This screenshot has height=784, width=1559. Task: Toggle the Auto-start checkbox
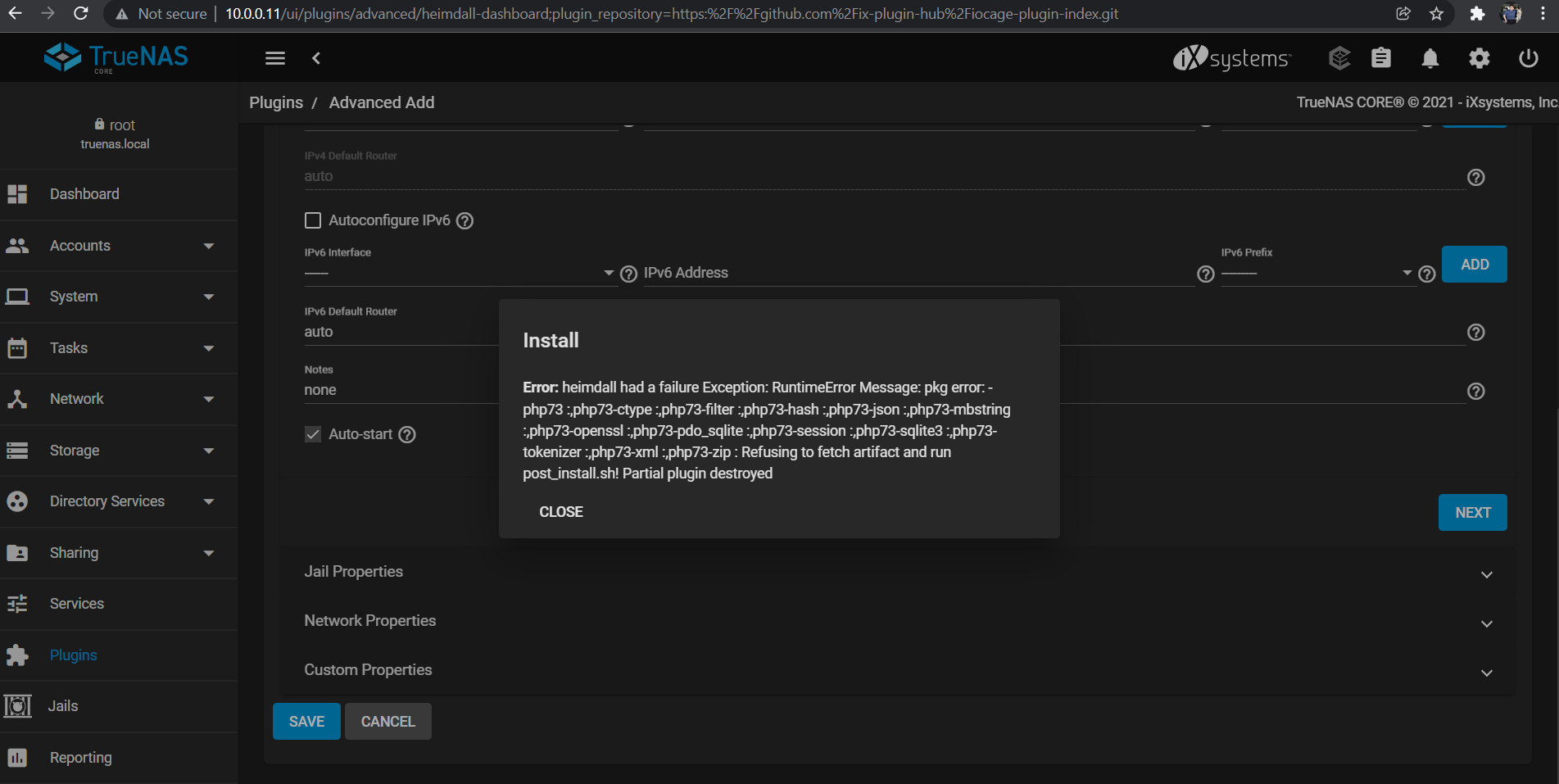coord(313,434)
